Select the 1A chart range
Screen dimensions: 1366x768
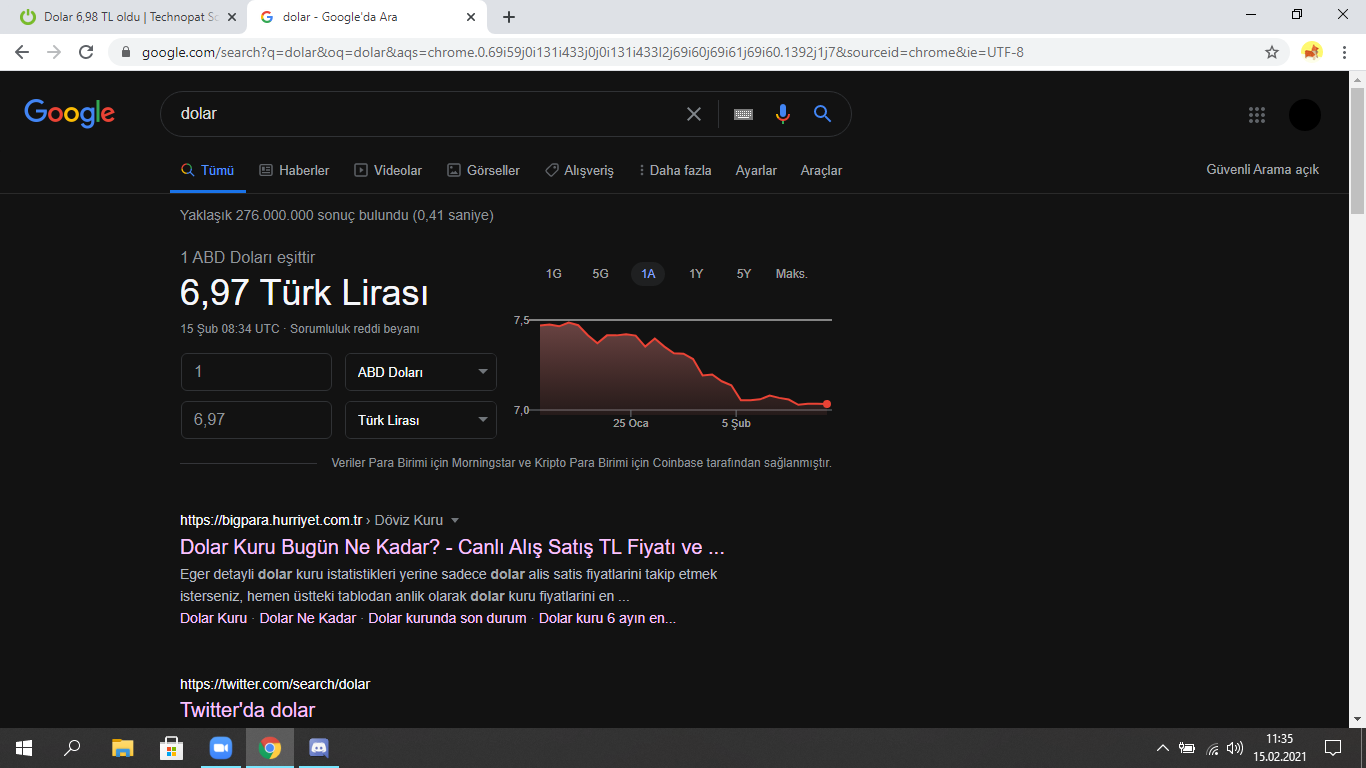click(648, 274)
